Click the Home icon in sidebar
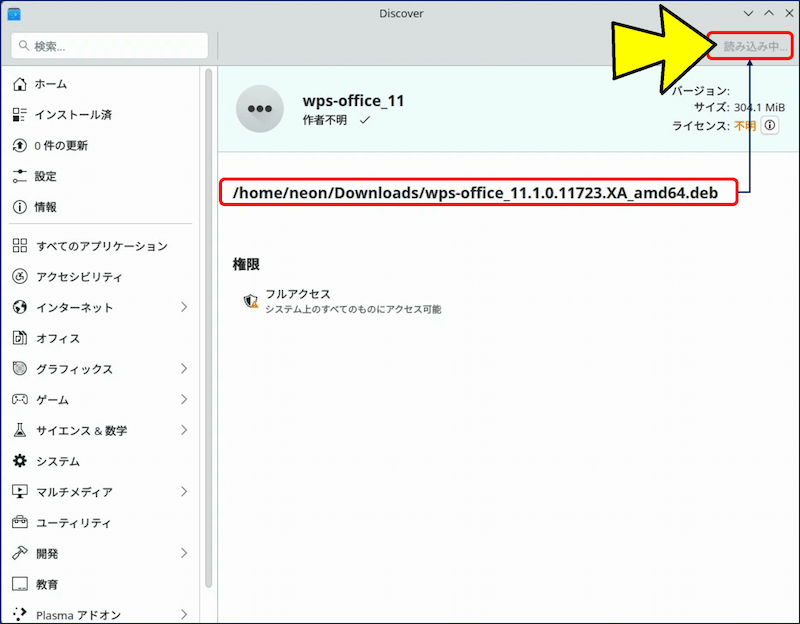 pyautogui.click(x=20, y=84)
